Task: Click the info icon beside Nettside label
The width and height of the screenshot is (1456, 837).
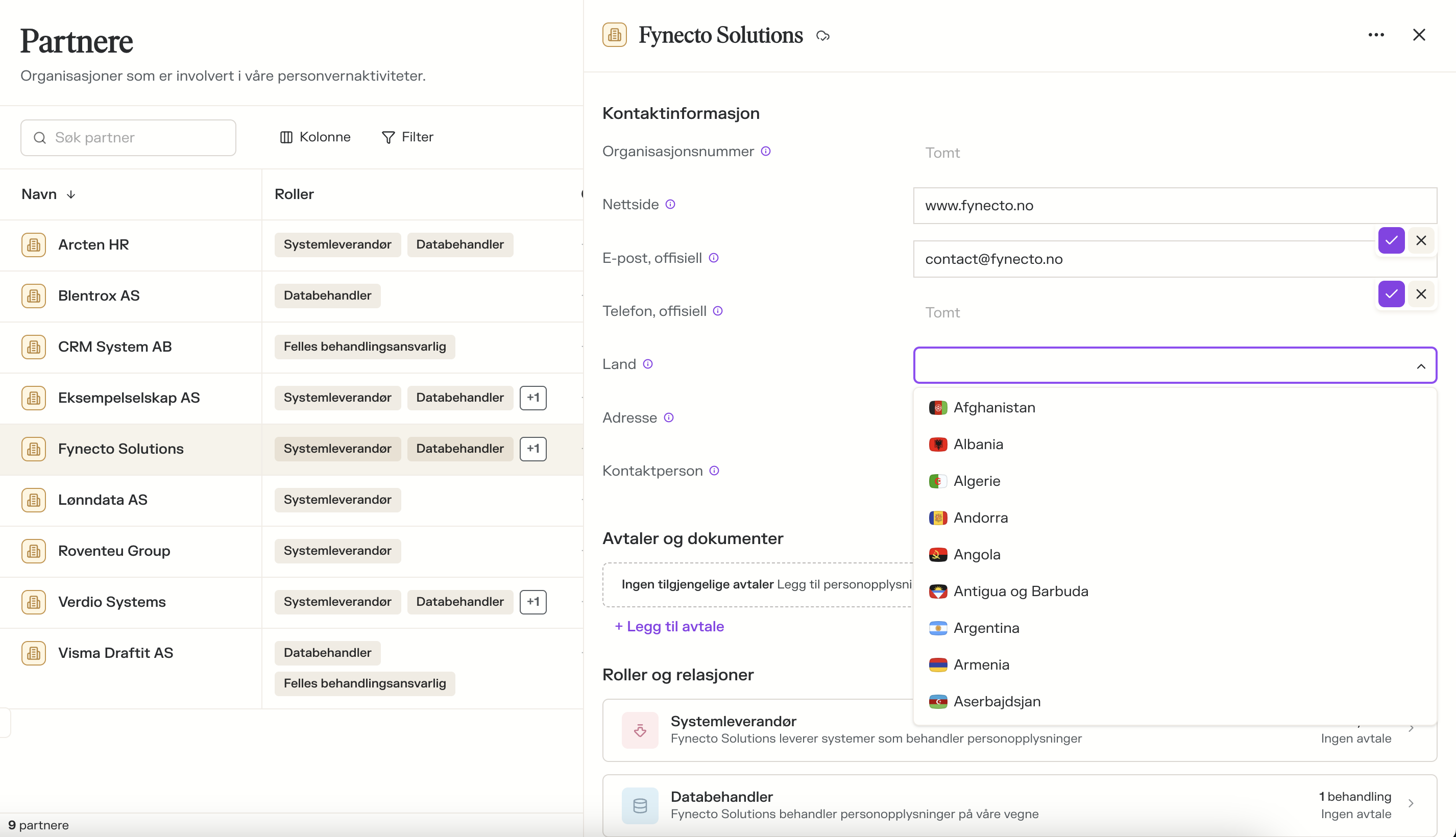Action: [670, 204]
